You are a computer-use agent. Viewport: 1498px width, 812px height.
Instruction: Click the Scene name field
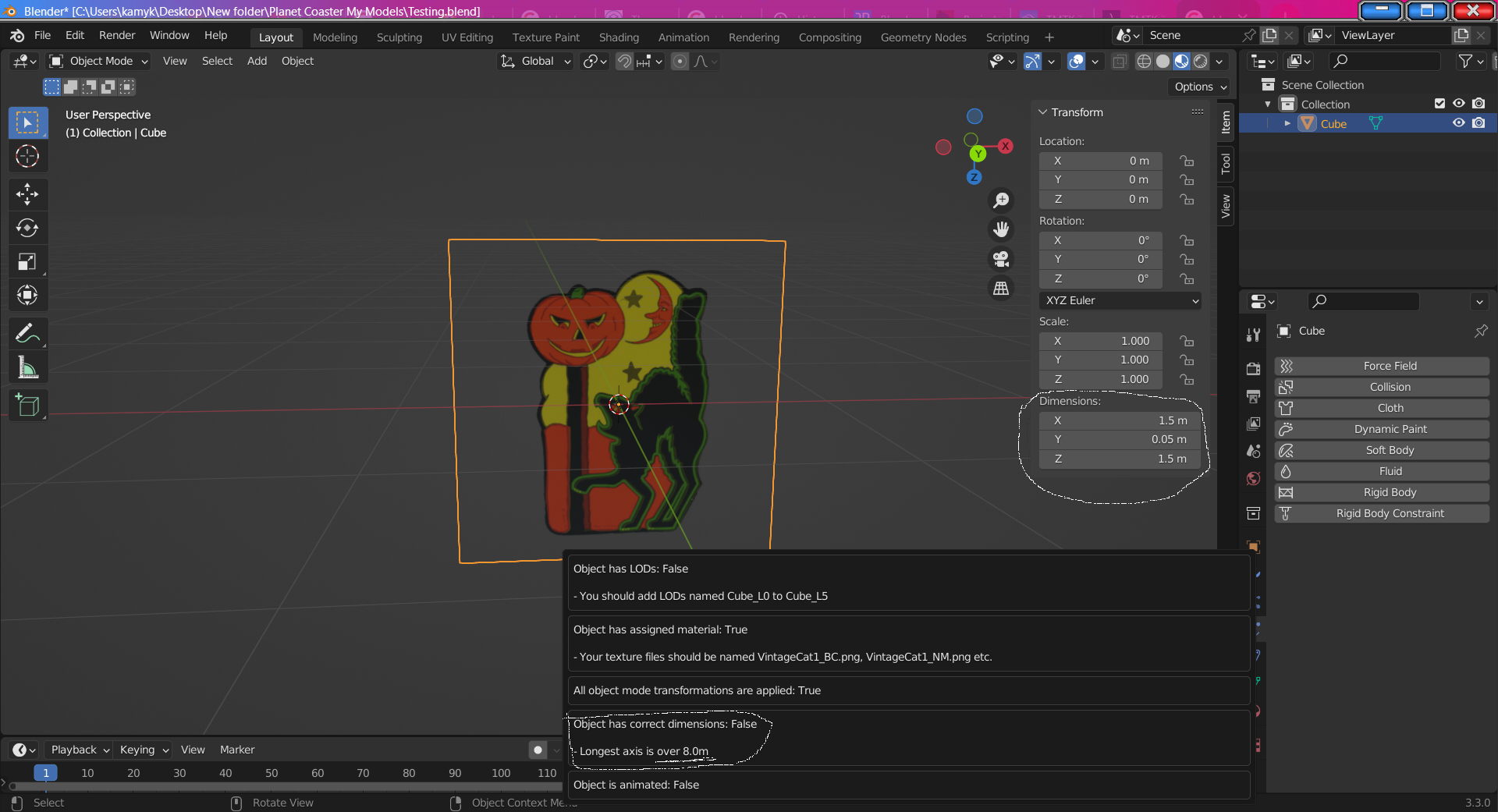[1191, 35]
